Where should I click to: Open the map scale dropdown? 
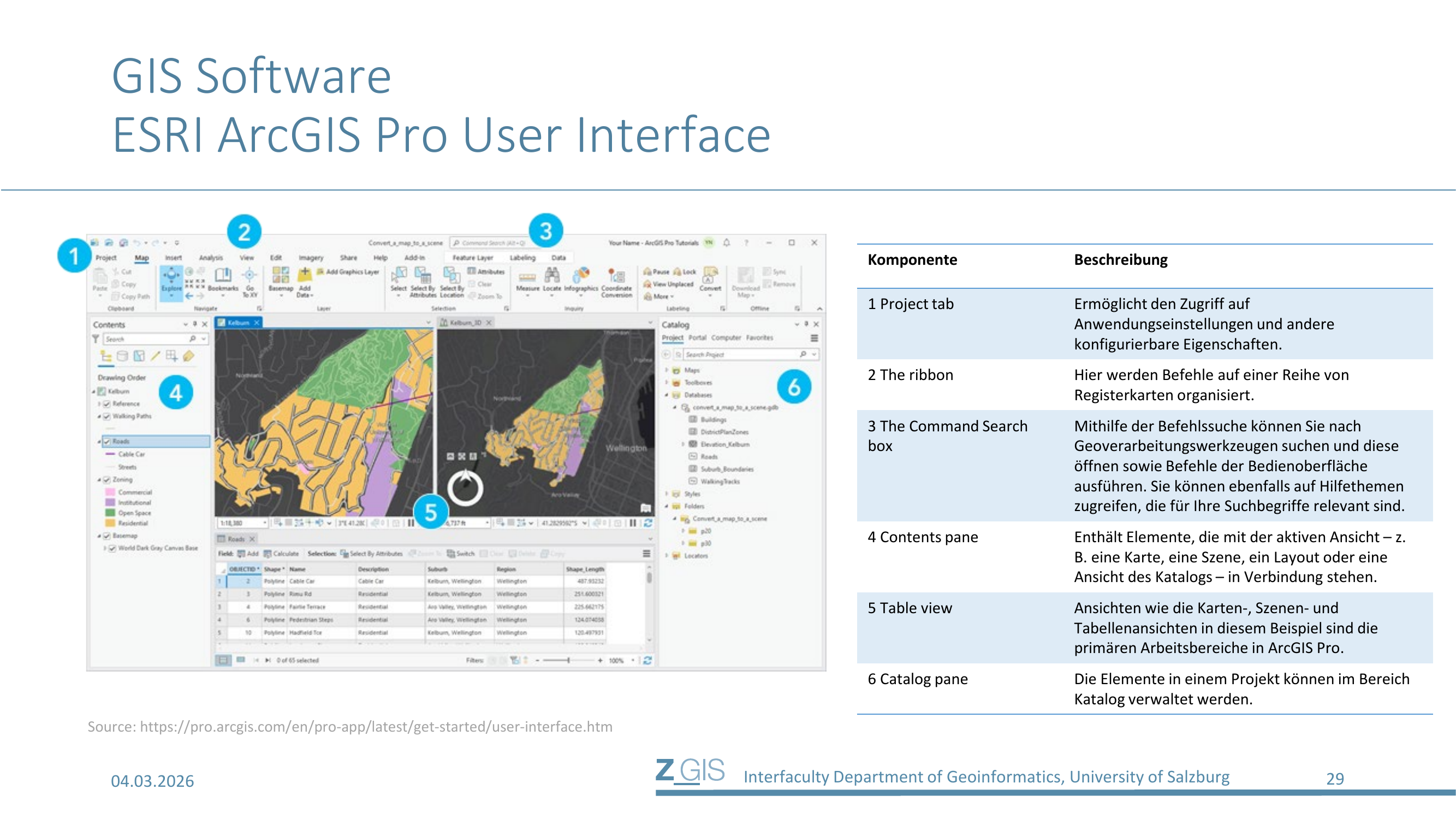(265, 524)
